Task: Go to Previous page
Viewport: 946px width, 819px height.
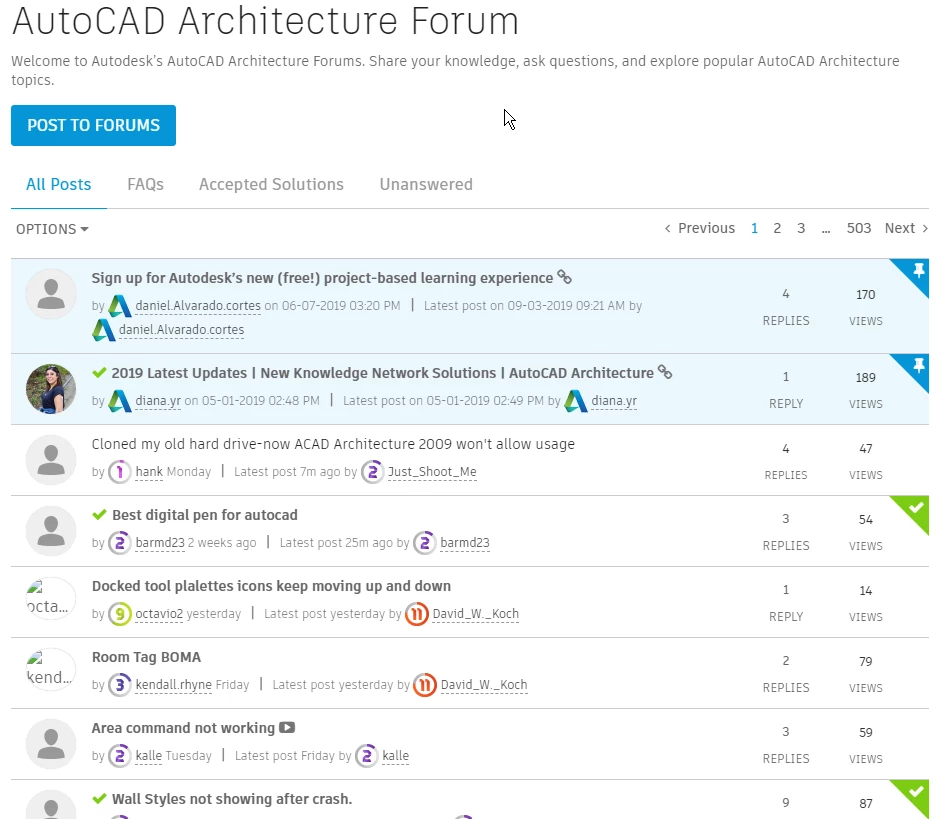Action: [700, 228]
